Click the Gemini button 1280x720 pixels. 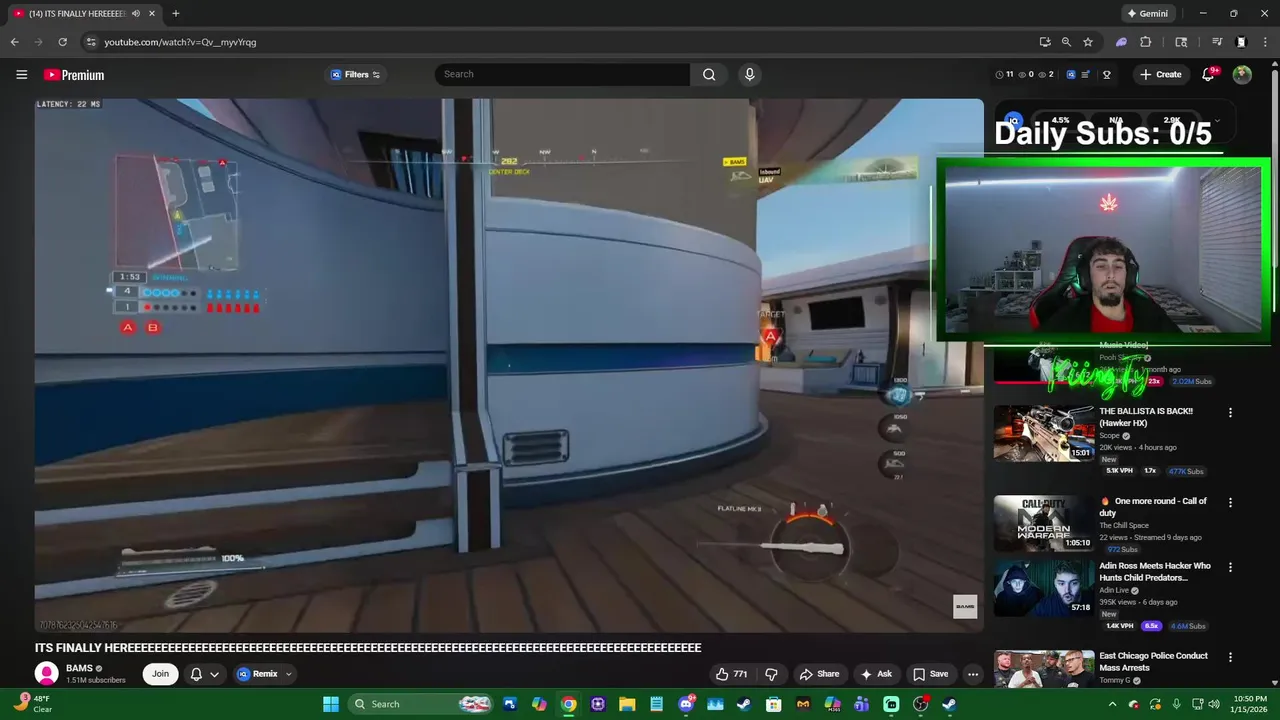pyautogui.click(x=1147, y=14)
